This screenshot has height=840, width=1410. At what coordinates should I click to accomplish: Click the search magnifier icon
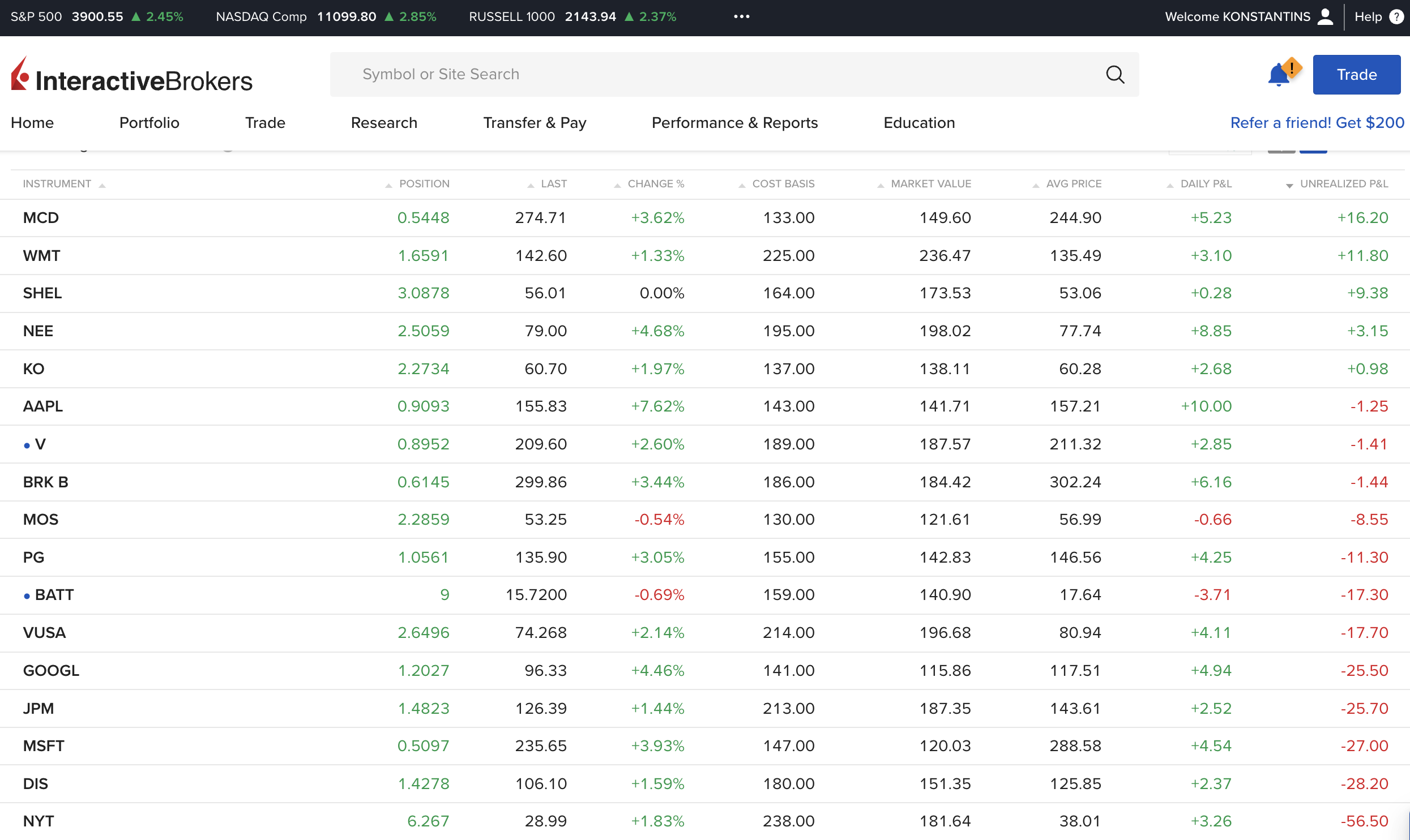tap(1115, 74)
